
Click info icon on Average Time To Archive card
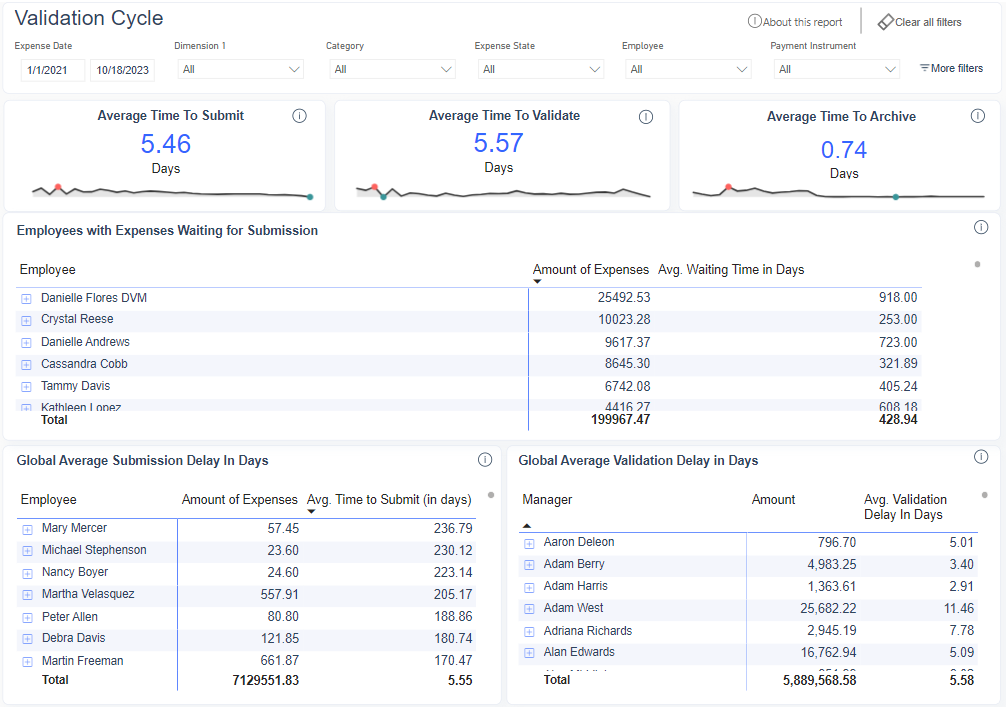point(978,116)
